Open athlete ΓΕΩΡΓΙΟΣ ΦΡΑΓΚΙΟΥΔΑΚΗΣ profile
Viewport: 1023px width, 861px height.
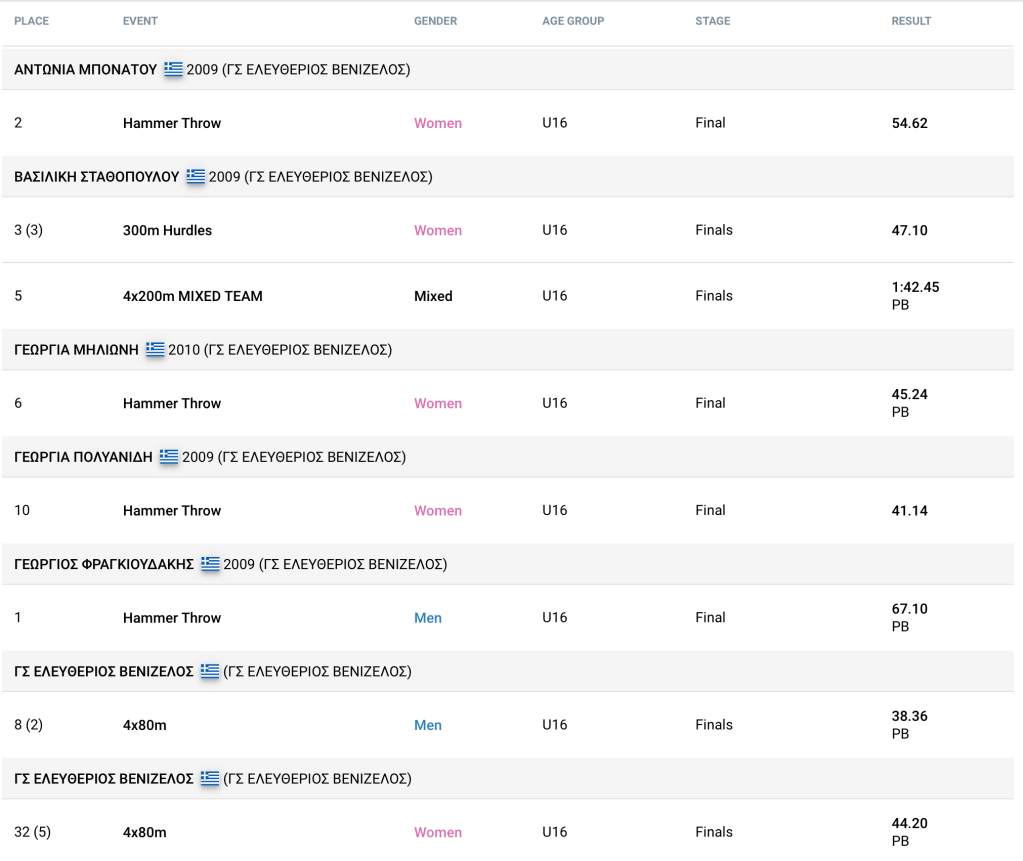104,564
